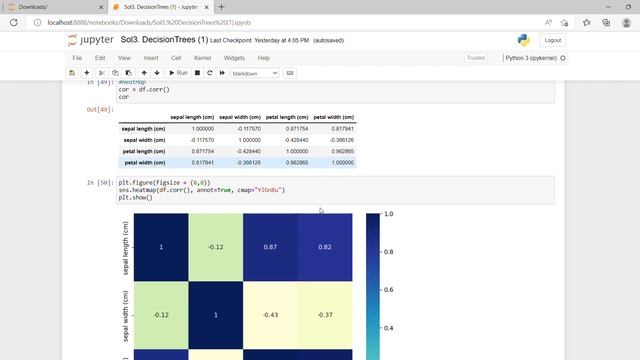
Task: Select the code cell In [50]
Action: click(336, 190)
